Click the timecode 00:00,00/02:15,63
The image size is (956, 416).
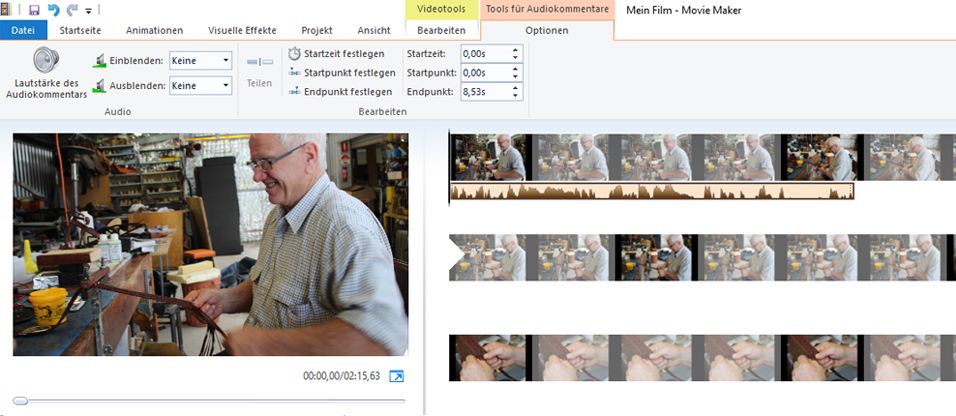(x=341, y=376)
